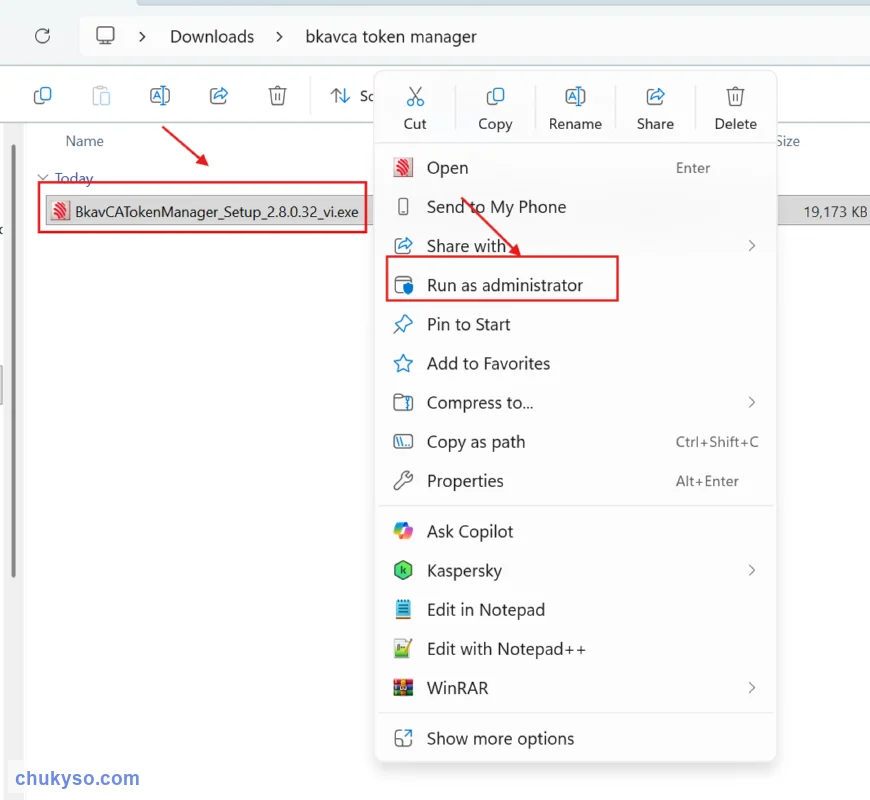Click the share arrow icon beside Share with

point(403,245)
